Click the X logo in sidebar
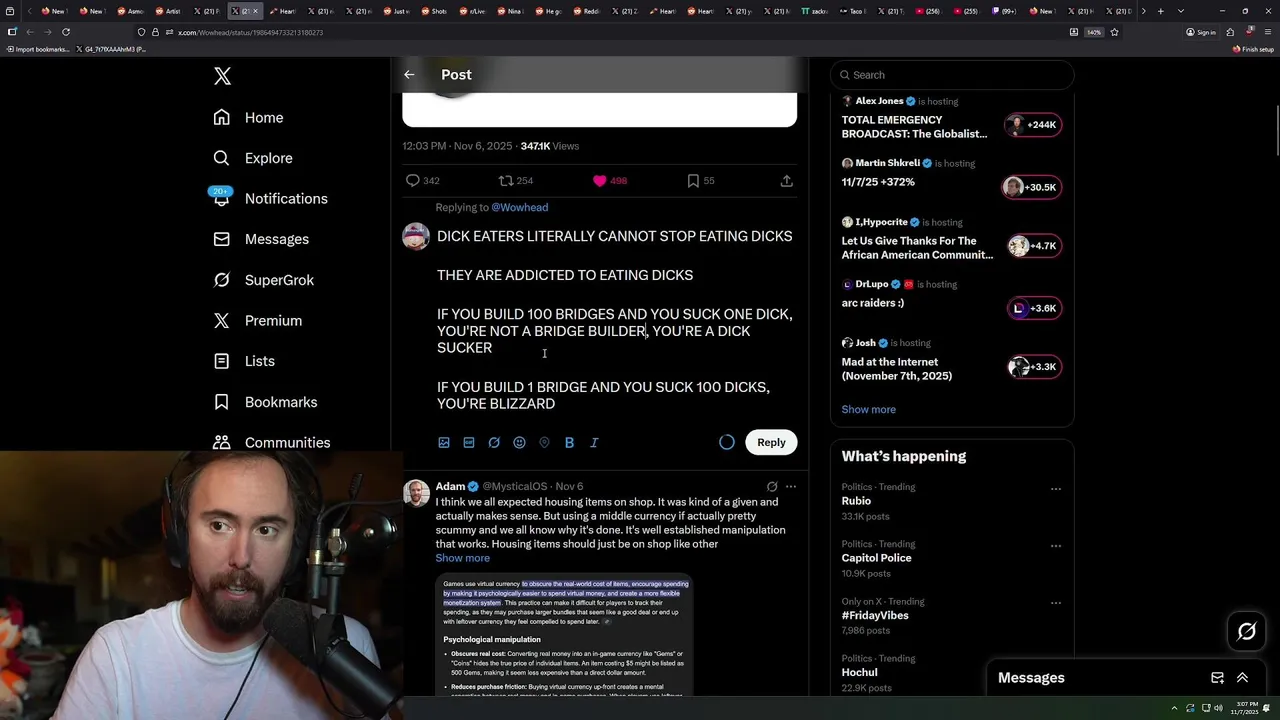Viewport: 1280px width, 720px height. pos(222,76)
